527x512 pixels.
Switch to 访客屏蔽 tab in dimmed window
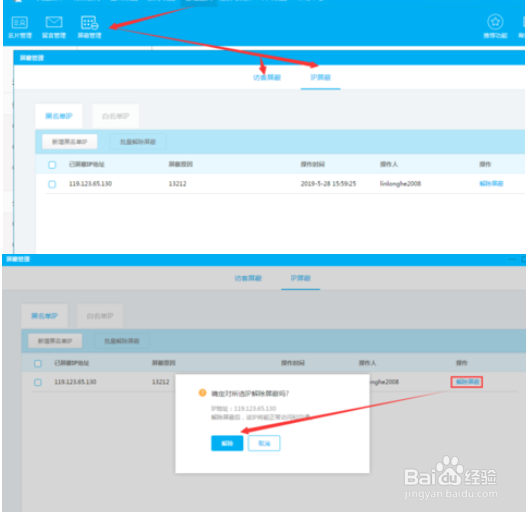coord(248,278)
